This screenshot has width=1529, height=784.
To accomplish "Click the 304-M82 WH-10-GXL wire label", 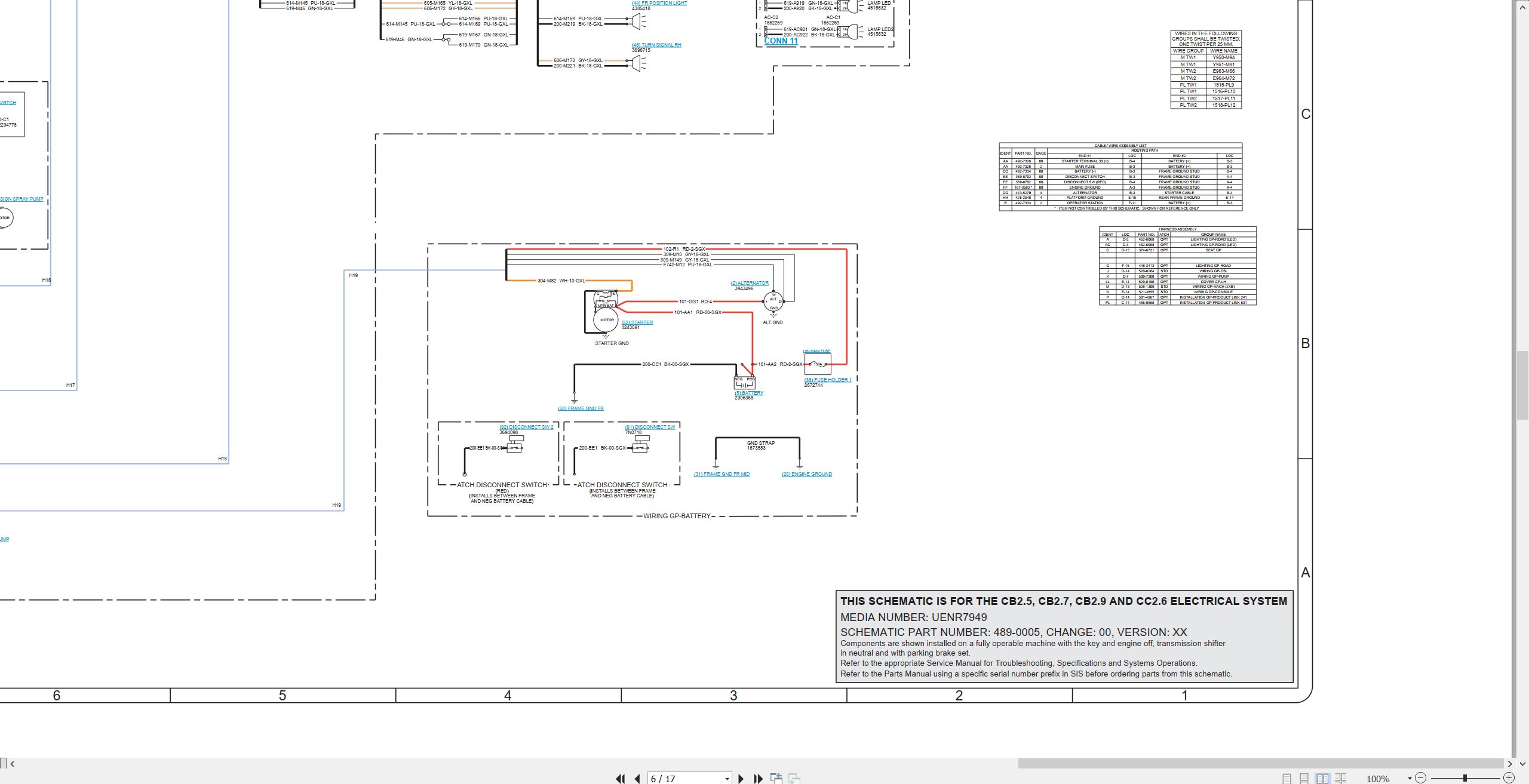I will coord(561,281).
